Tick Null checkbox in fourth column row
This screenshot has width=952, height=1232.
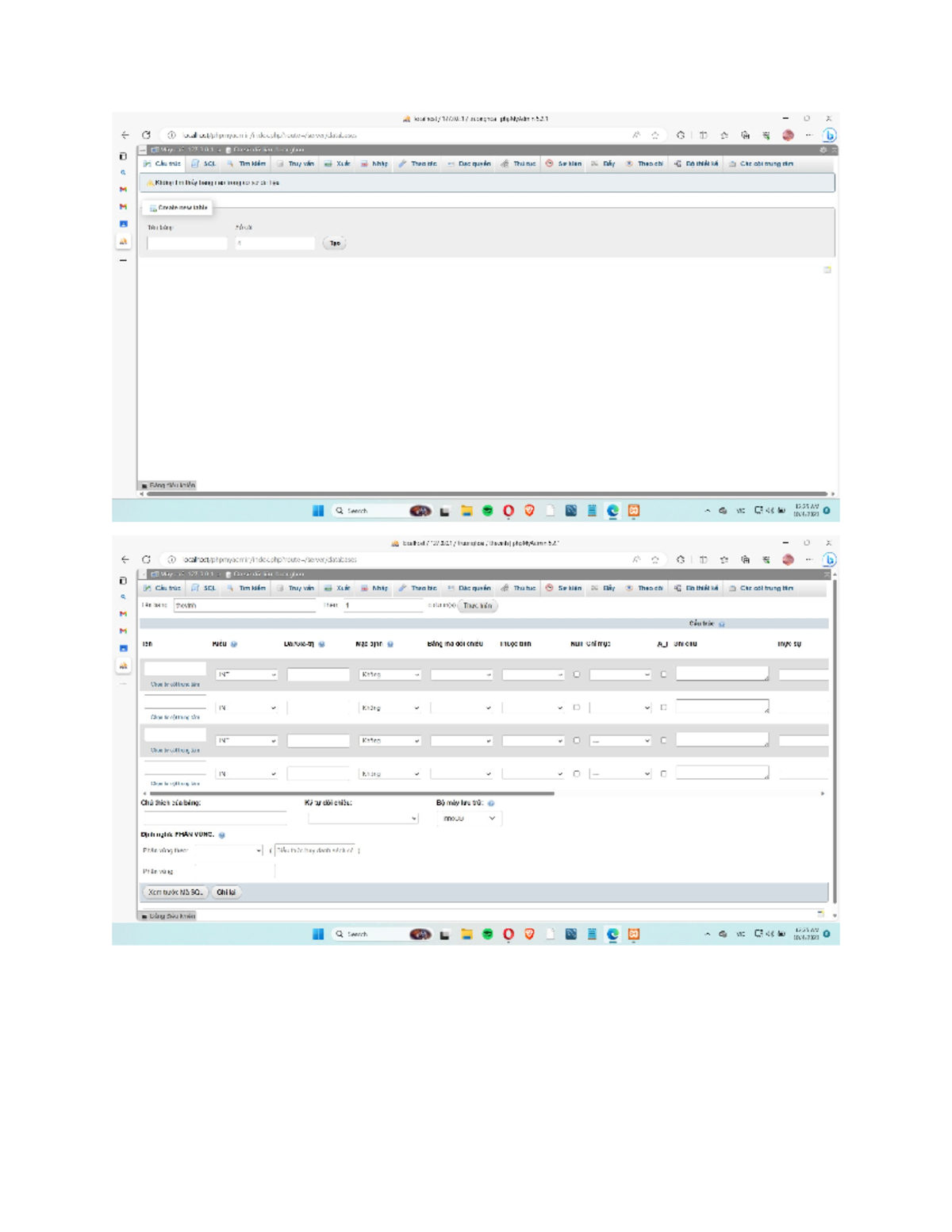(577, 774)
